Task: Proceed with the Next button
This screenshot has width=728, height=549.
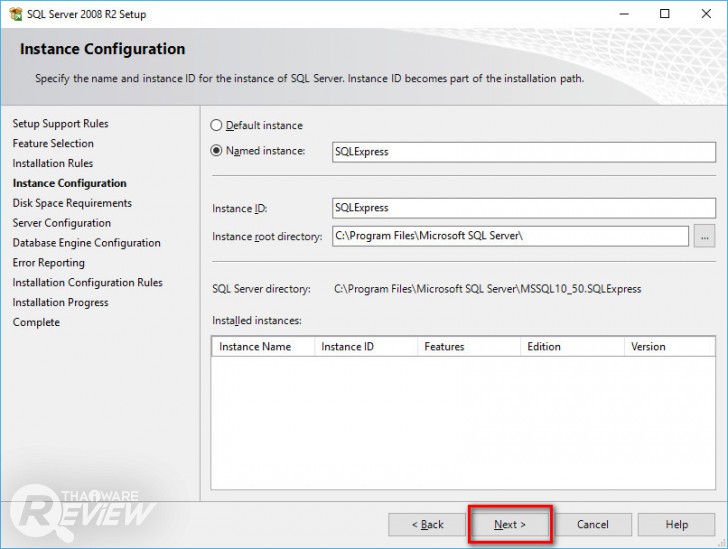Action: 510,524
